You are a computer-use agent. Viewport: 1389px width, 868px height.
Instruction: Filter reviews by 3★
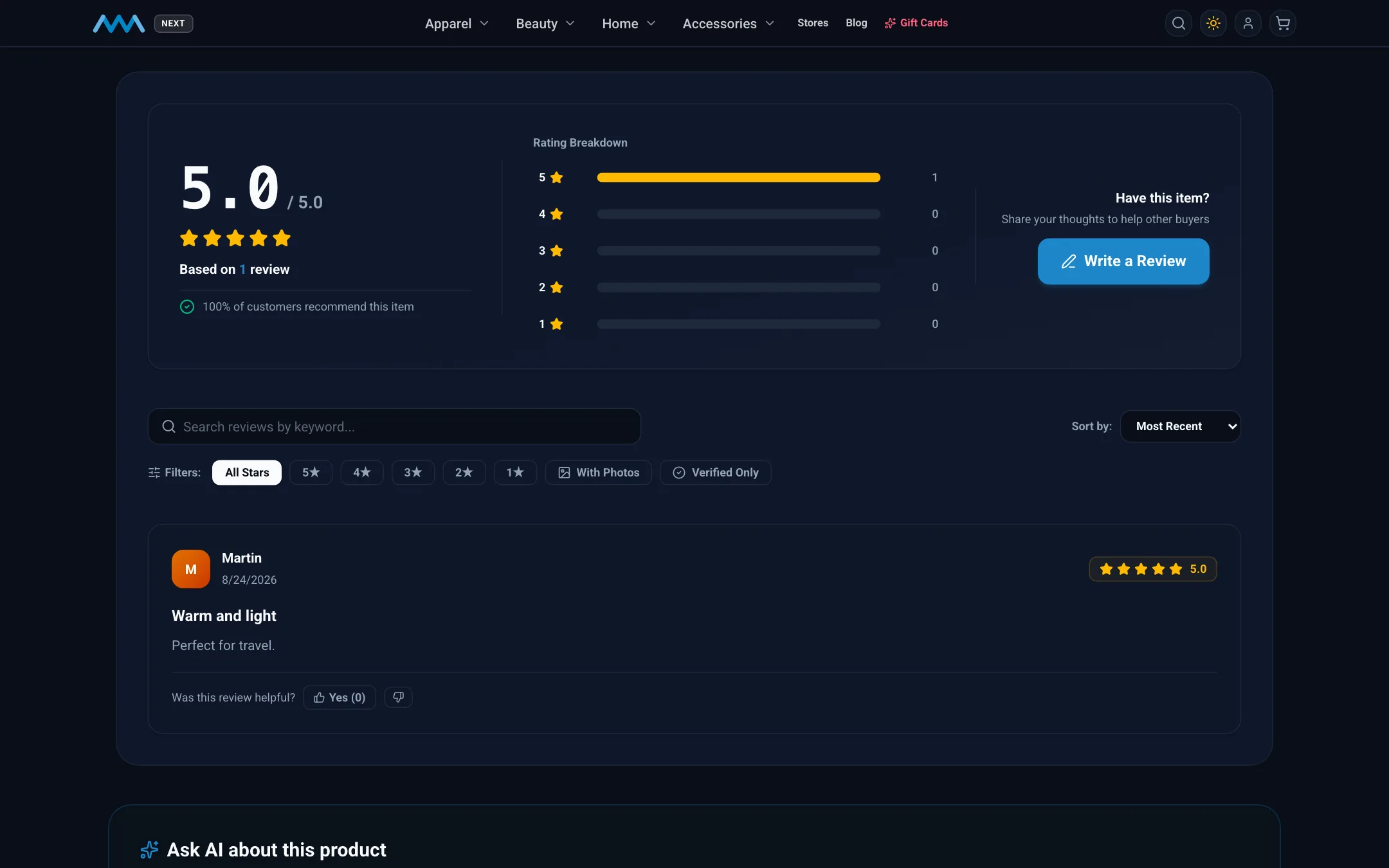tap(413, 473)
